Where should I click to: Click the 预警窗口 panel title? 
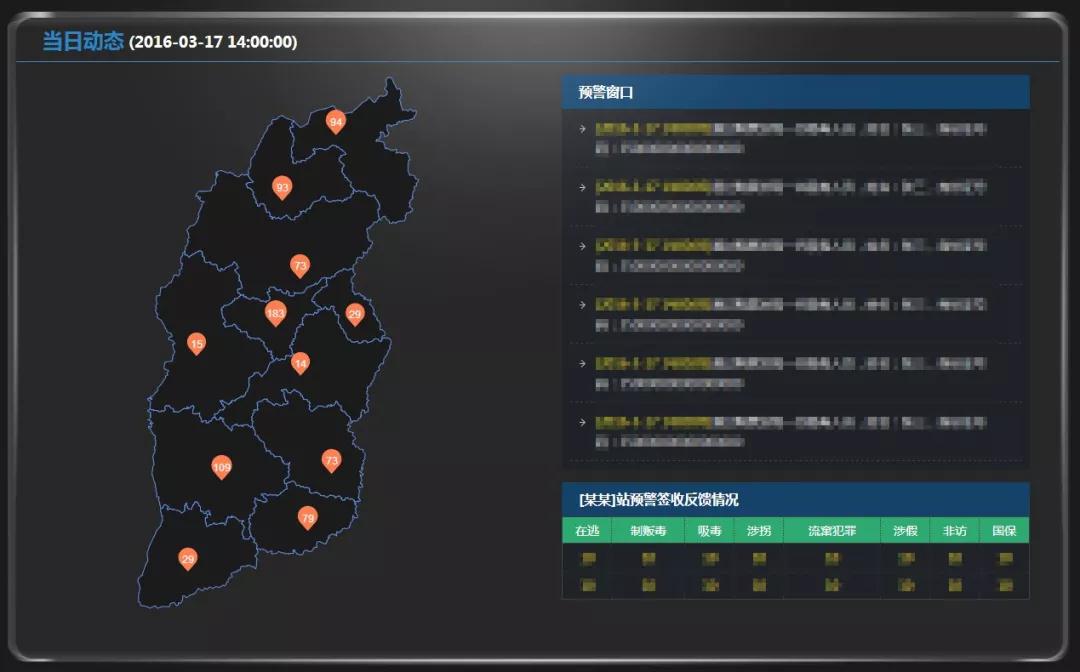pos(605,93)
